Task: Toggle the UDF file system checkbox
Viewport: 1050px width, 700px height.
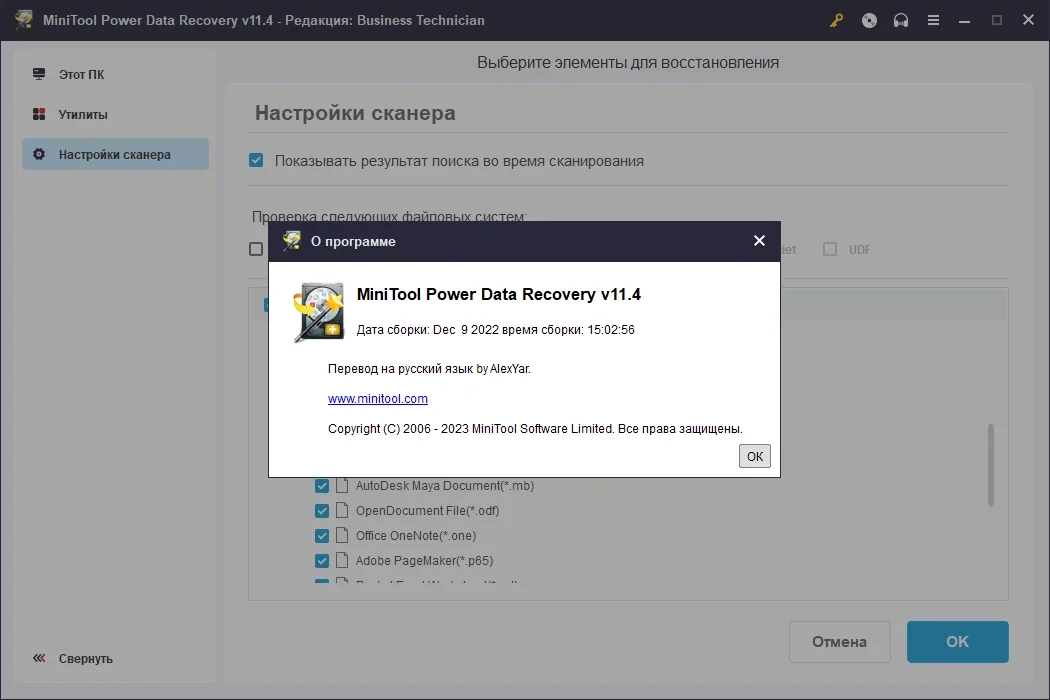Action: 830,249
